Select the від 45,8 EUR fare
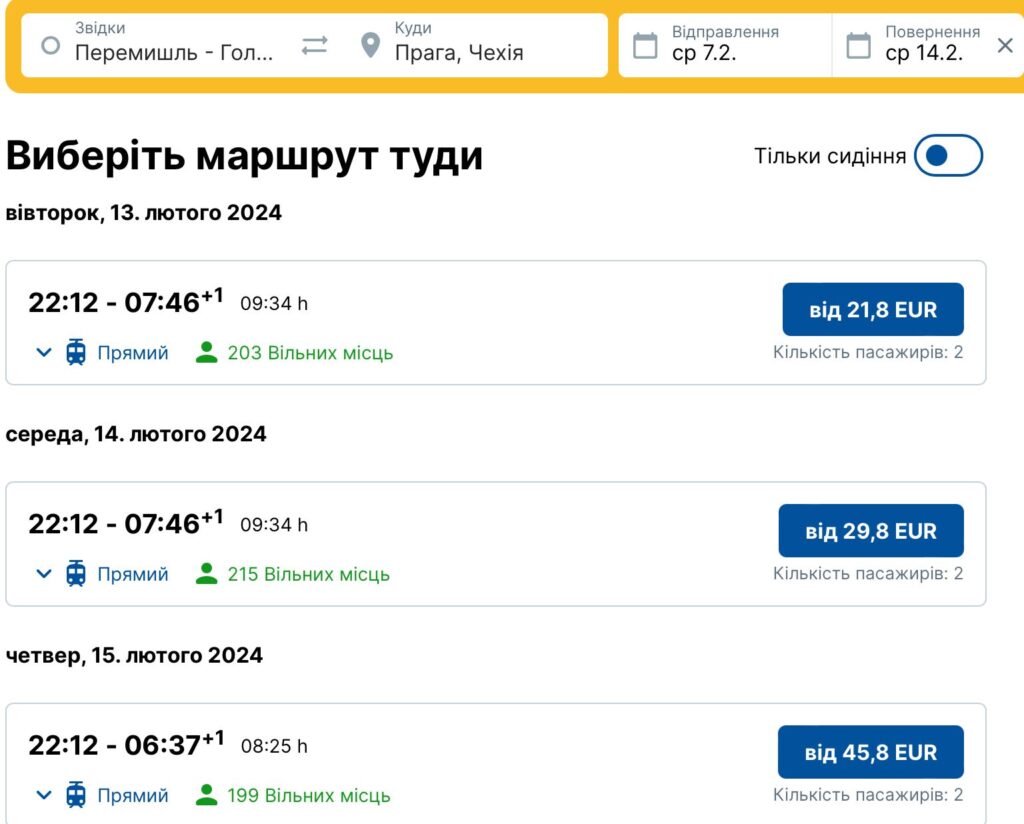This screenshot has width=1024, height=824. click(871, 752)
